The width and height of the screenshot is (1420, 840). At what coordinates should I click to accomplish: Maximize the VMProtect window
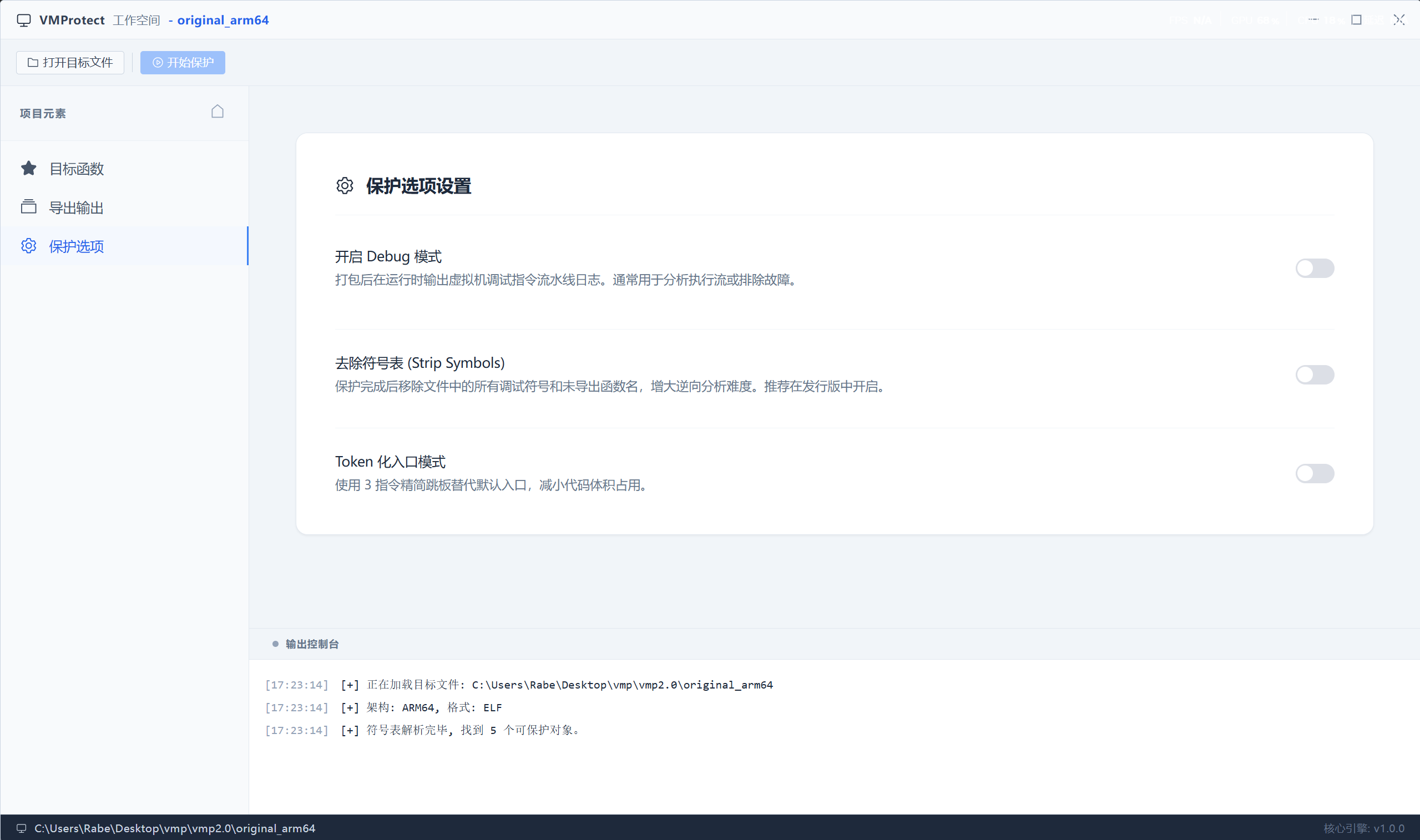pos(1356,20)
